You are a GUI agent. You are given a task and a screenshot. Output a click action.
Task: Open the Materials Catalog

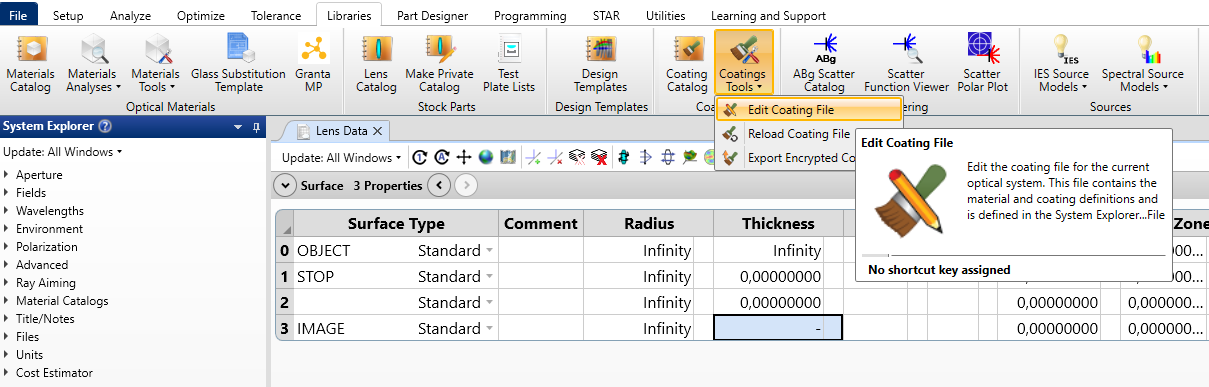pyautogui.click(x=31, y=65)
